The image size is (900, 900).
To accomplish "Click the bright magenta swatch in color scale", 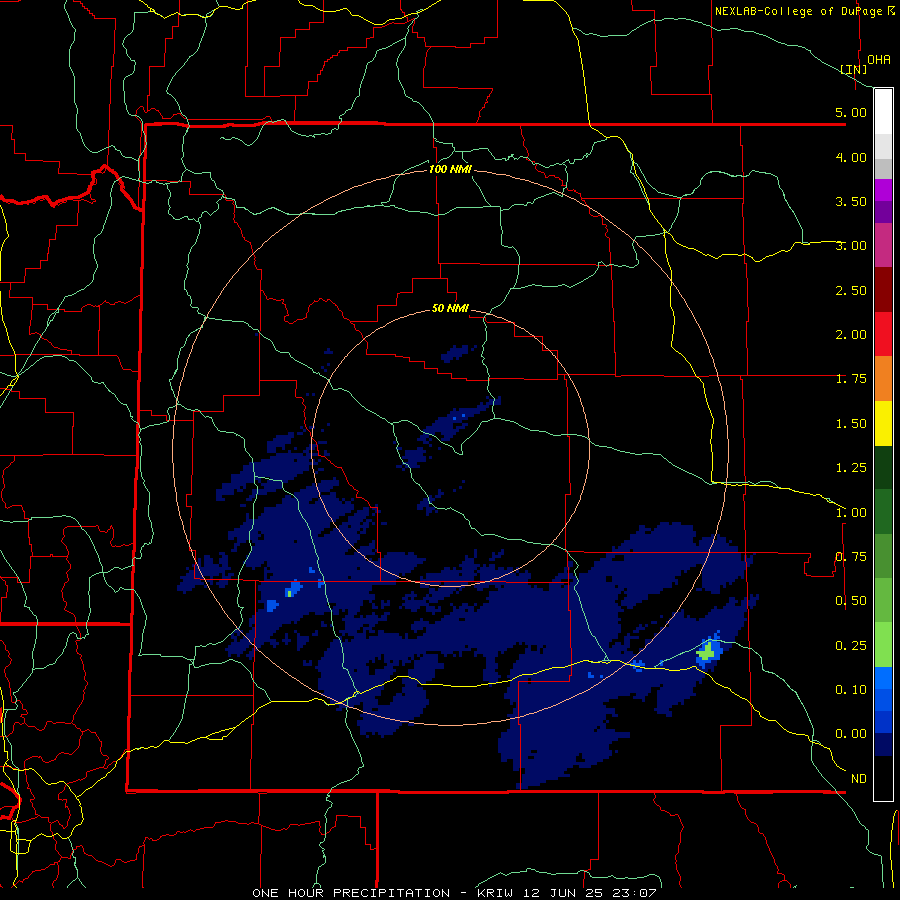I will 883,190.
